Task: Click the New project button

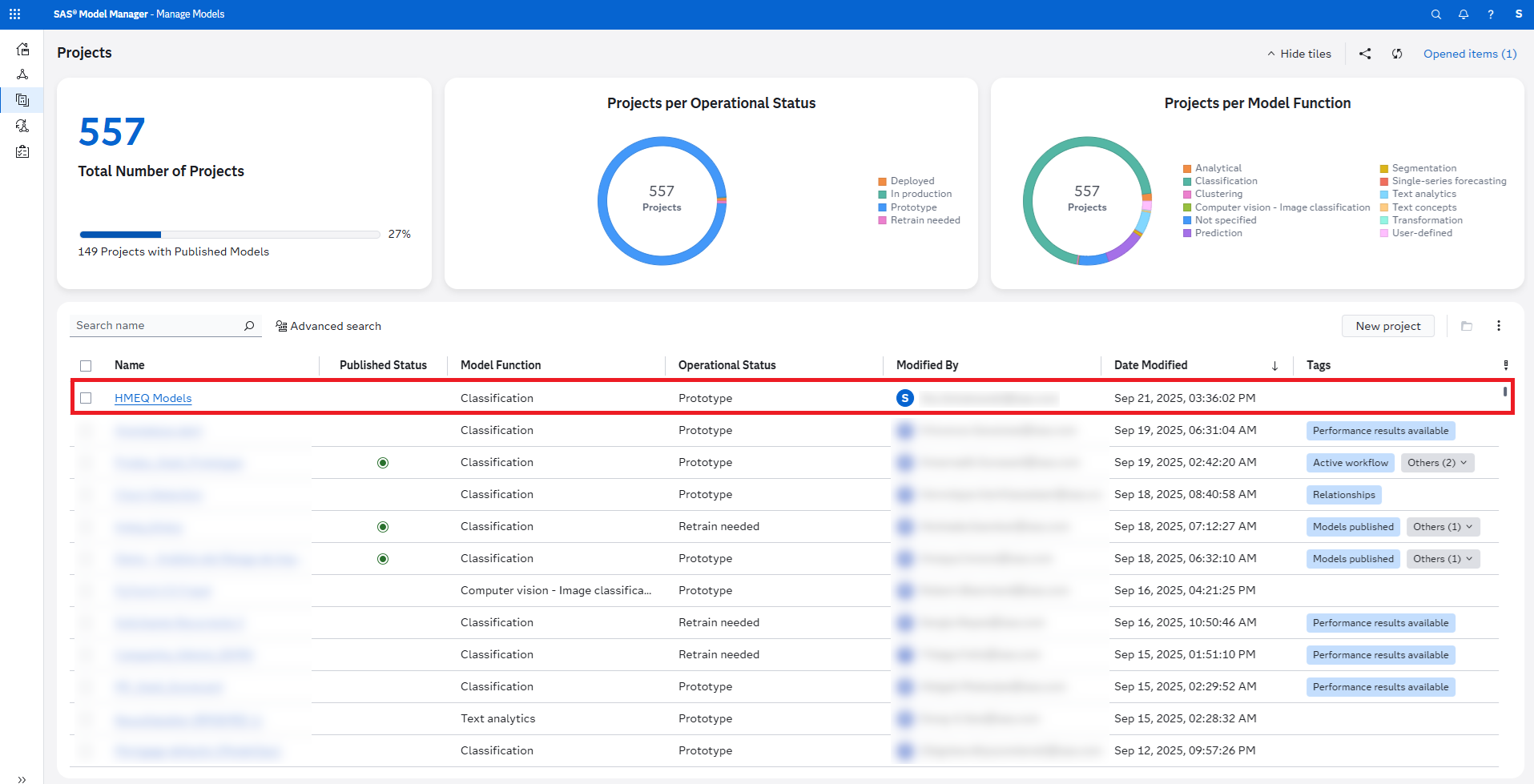Action: [x=1387, y=326]
